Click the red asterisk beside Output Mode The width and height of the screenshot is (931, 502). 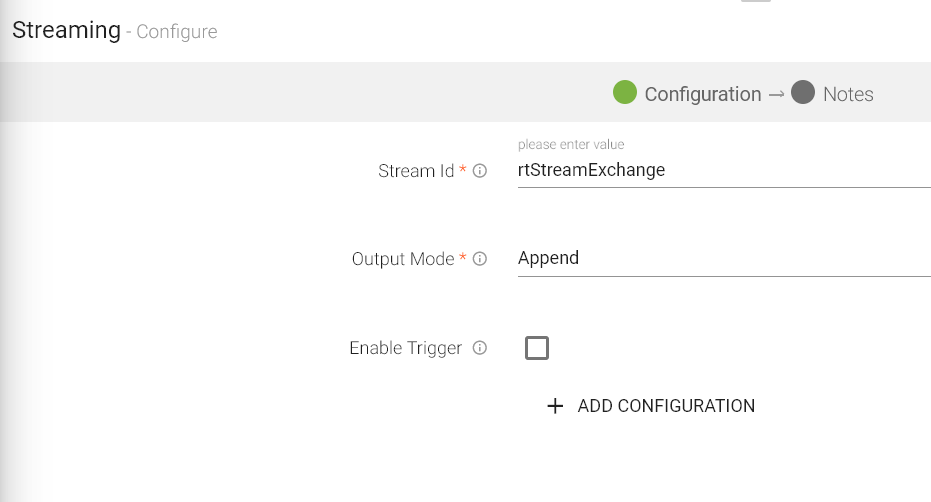(x=463, y=258)
